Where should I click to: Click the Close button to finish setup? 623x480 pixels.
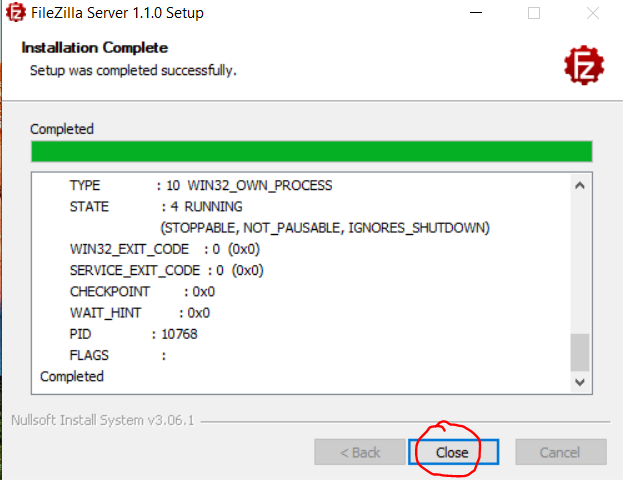[x=453, y=452]
